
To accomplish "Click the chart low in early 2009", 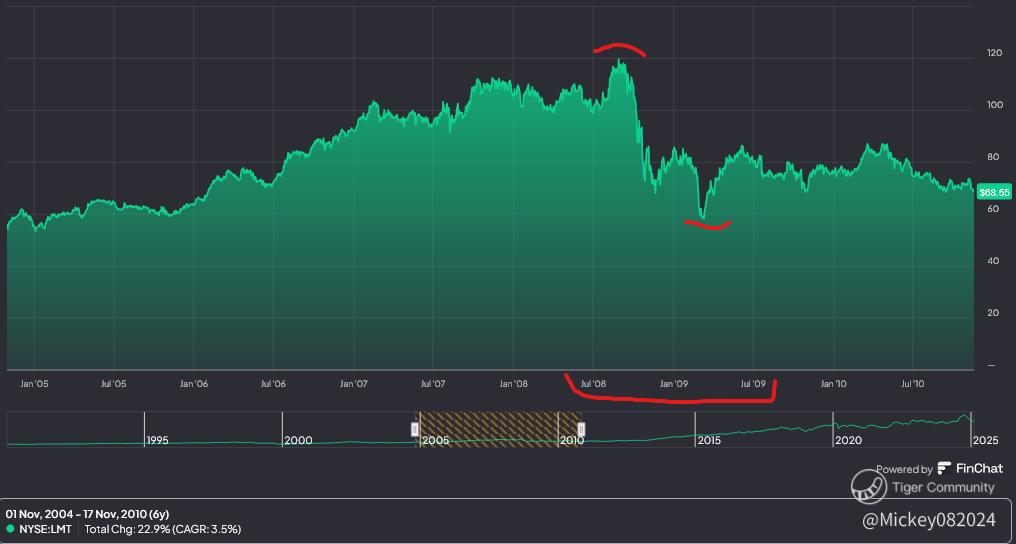I will tap(703, 218).
